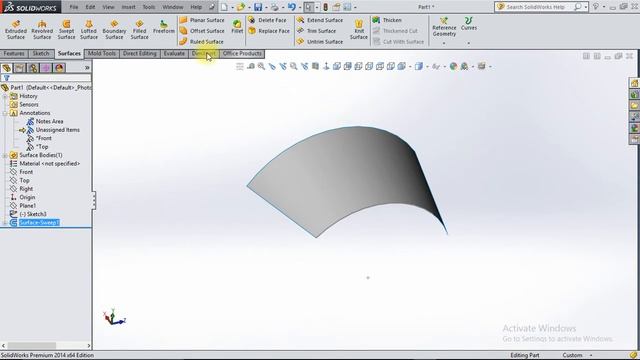640x360 pixels.
Task: Open the ConfigurationManager tab icon
Action: click(33, 68)
